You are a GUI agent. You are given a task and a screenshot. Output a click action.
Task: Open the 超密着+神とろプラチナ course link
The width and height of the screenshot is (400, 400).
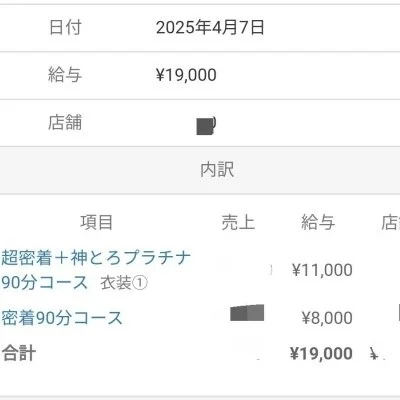[96, 270]
